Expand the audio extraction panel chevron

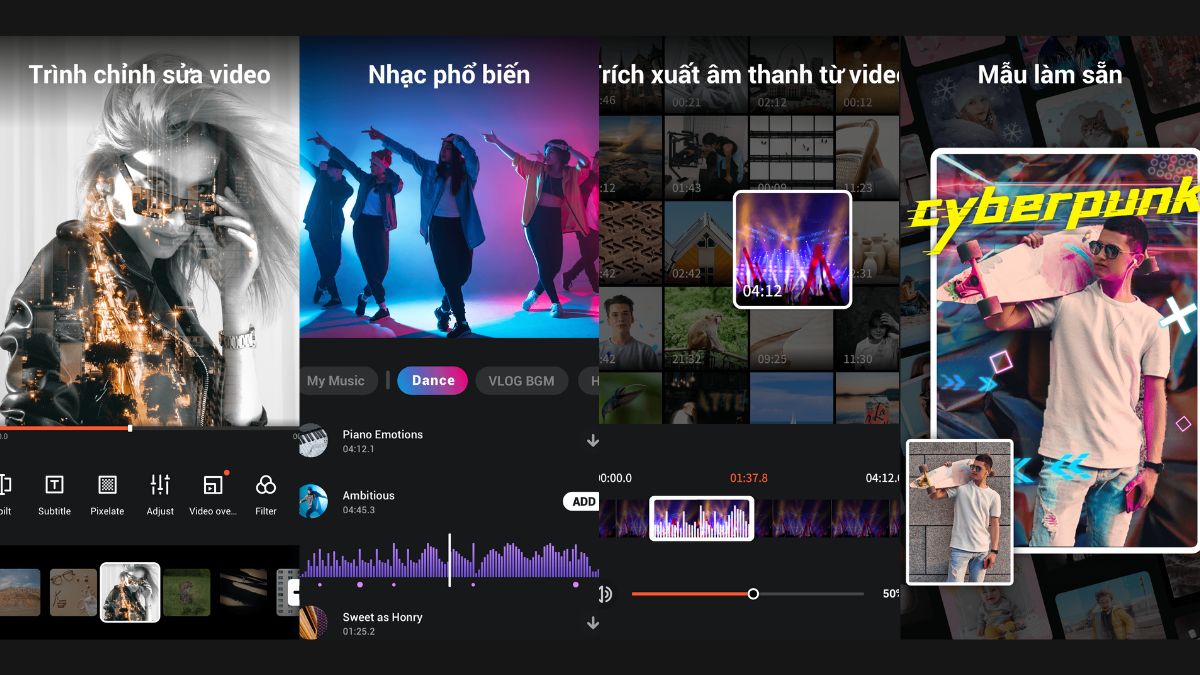tap(593, 440)
